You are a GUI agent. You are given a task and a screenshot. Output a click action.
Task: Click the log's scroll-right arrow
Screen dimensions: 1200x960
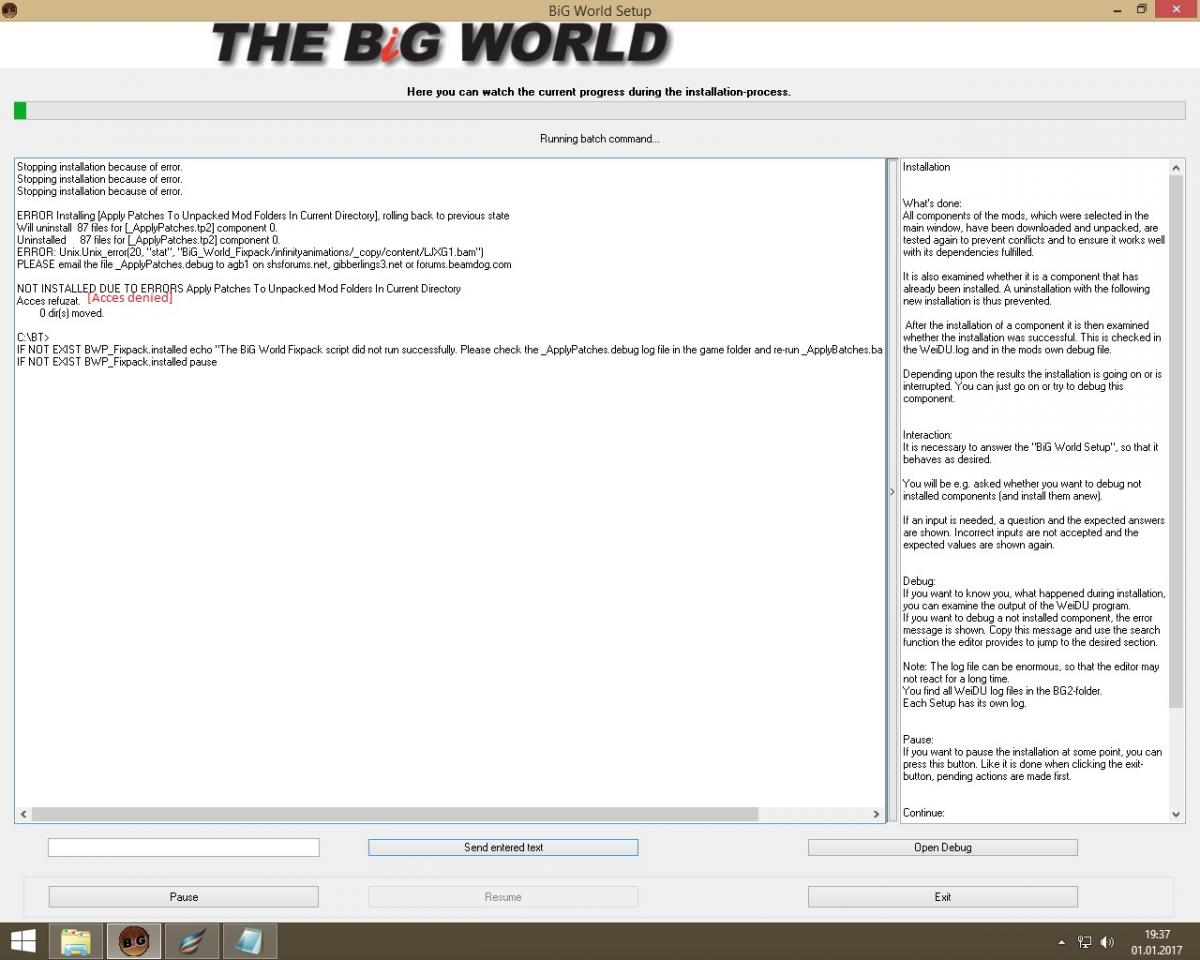click(877, 814)
